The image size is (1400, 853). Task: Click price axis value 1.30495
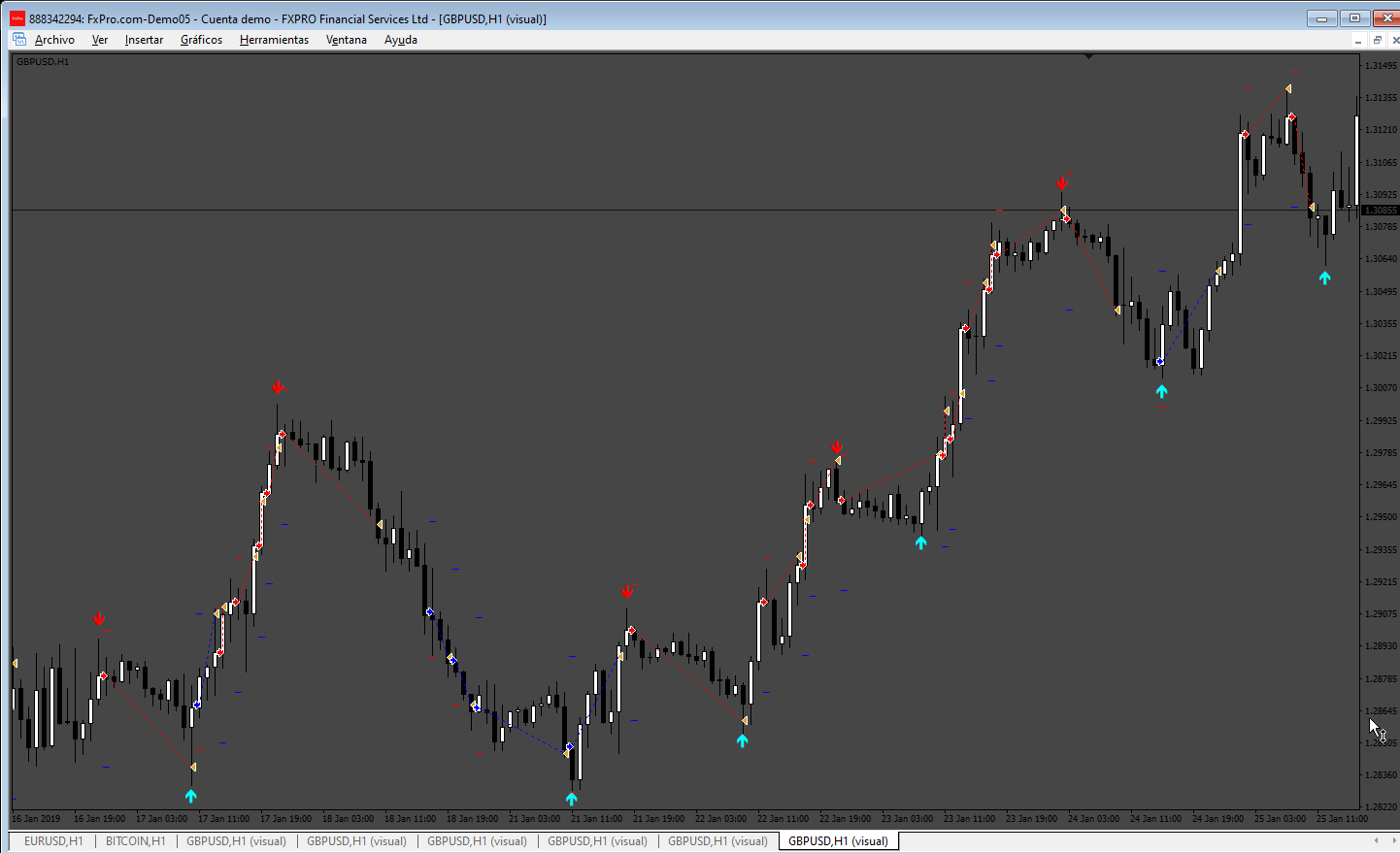[1381, 292]
